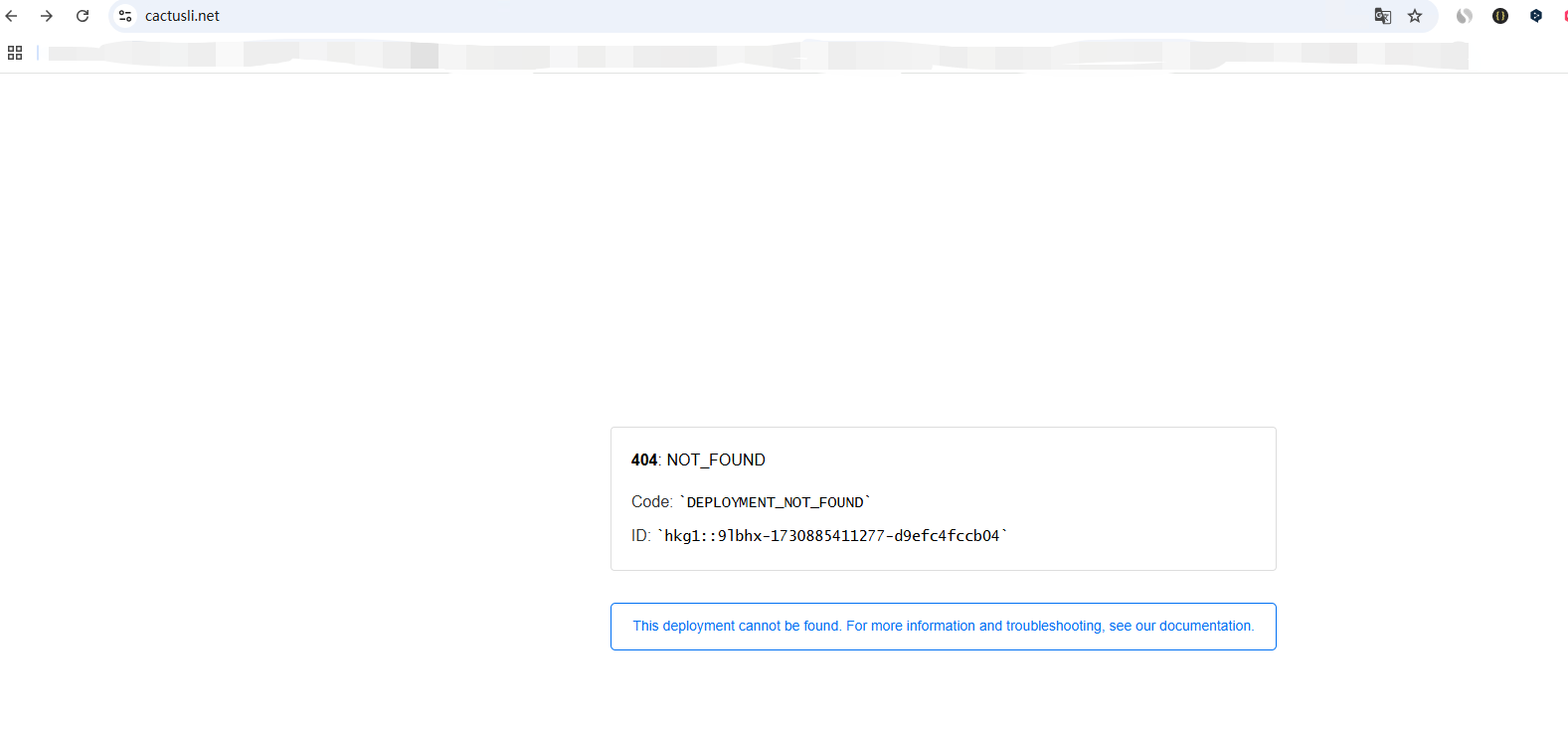Viewport: 1568px width, 734px height.
Task: Open the apps grid in bookmarks bar
Action: click(x=15, y=53)
